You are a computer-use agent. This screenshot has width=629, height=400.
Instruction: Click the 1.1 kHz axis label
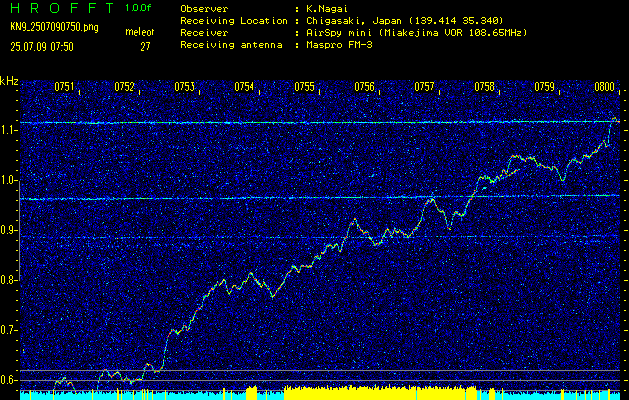[7, 130]
